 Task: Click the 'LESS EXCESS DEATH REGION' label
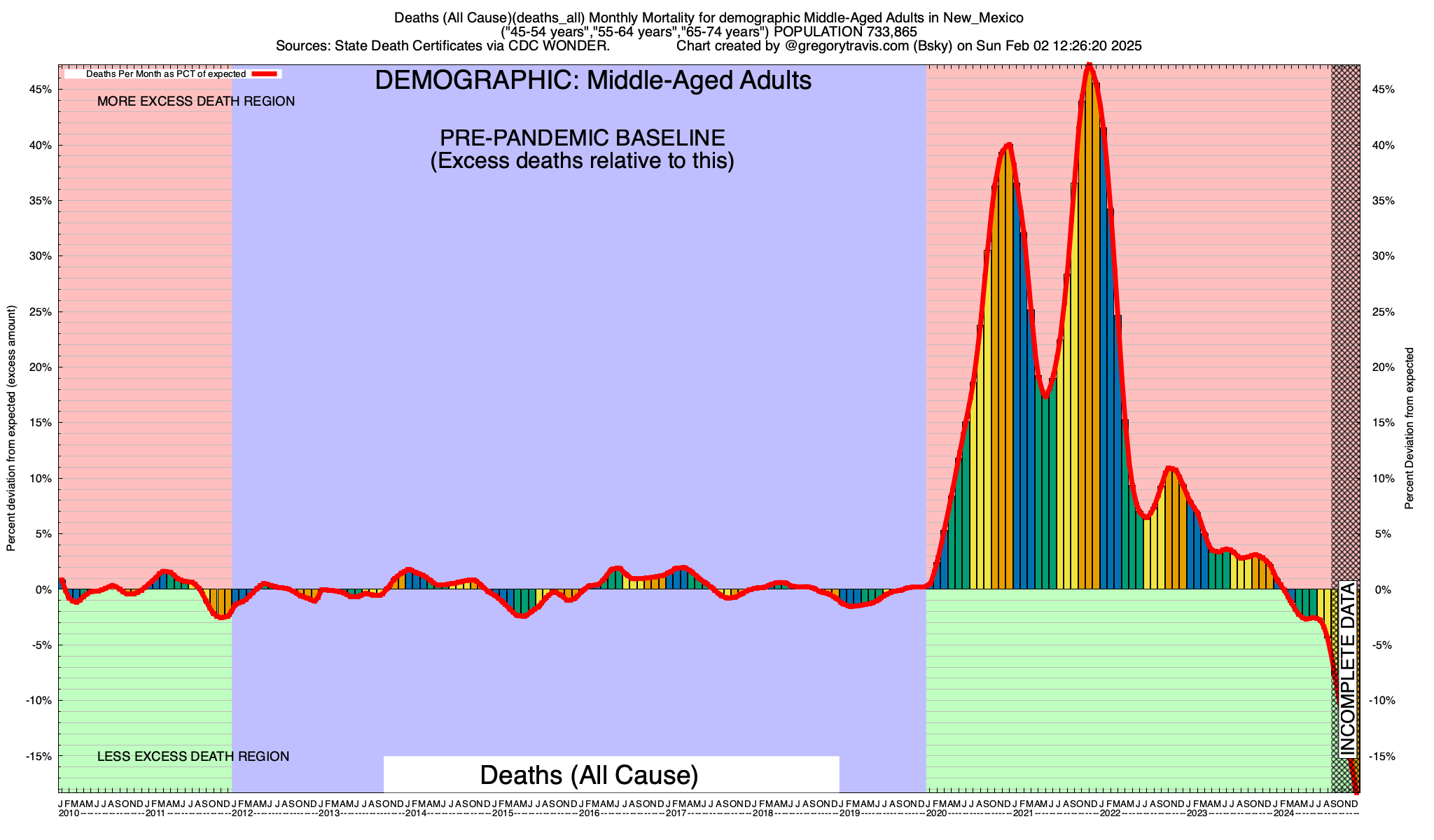pos(193,757)
